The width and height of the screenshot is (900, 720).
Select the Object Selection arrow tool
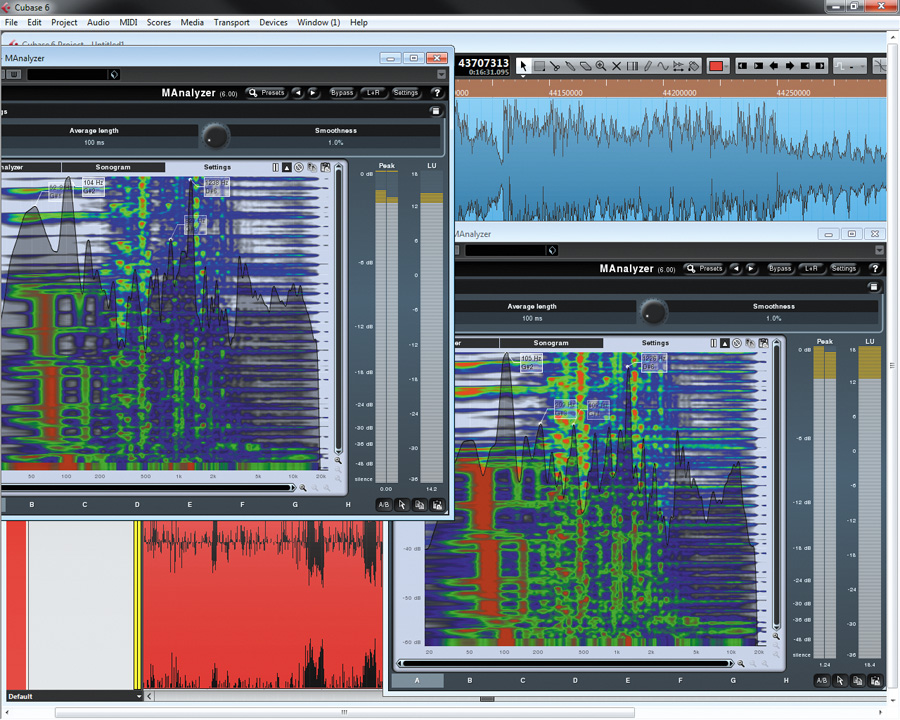[x=523, y=66]
